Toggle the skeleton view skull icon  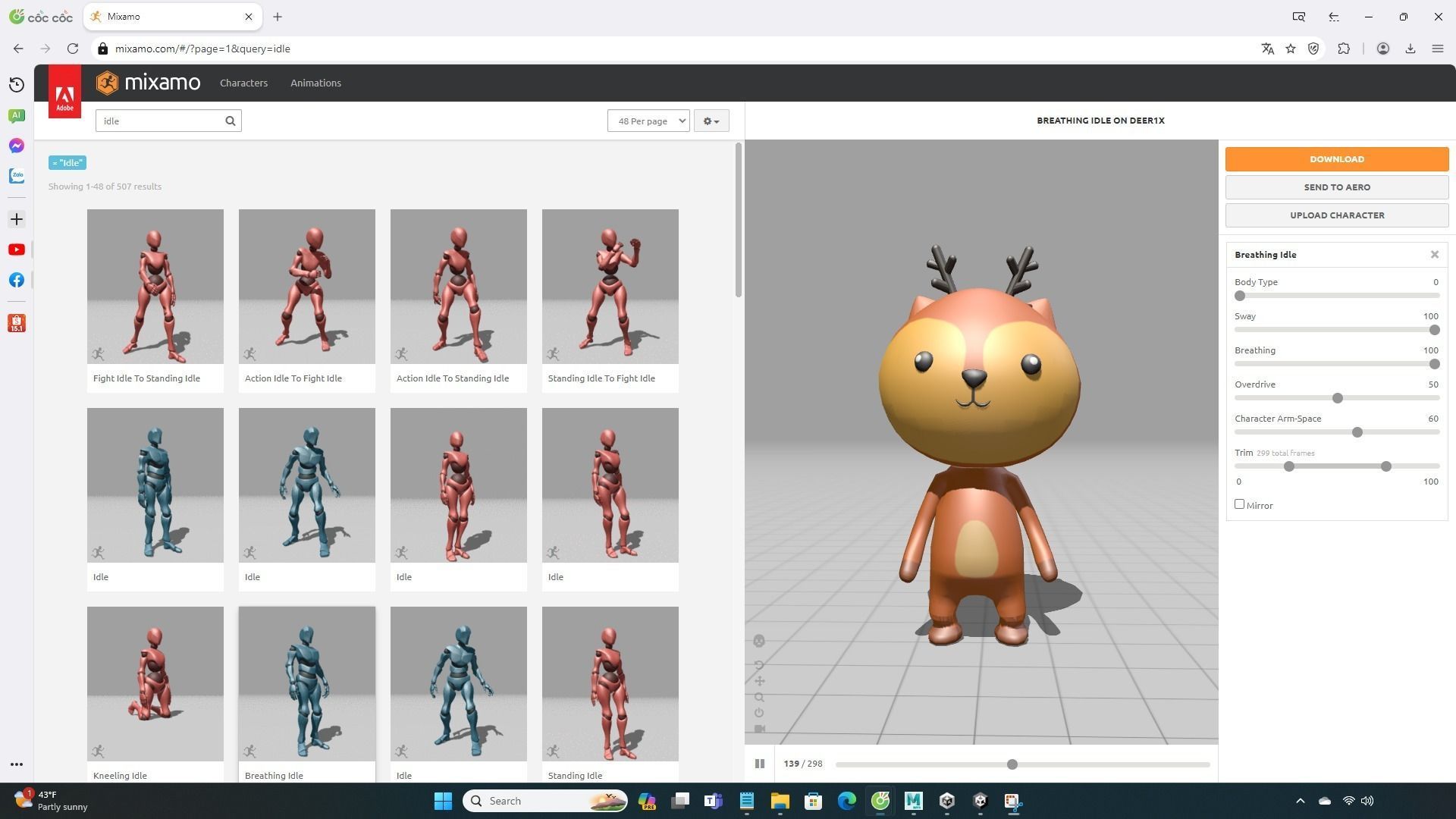pyautogui.click(x=759, y=642)
